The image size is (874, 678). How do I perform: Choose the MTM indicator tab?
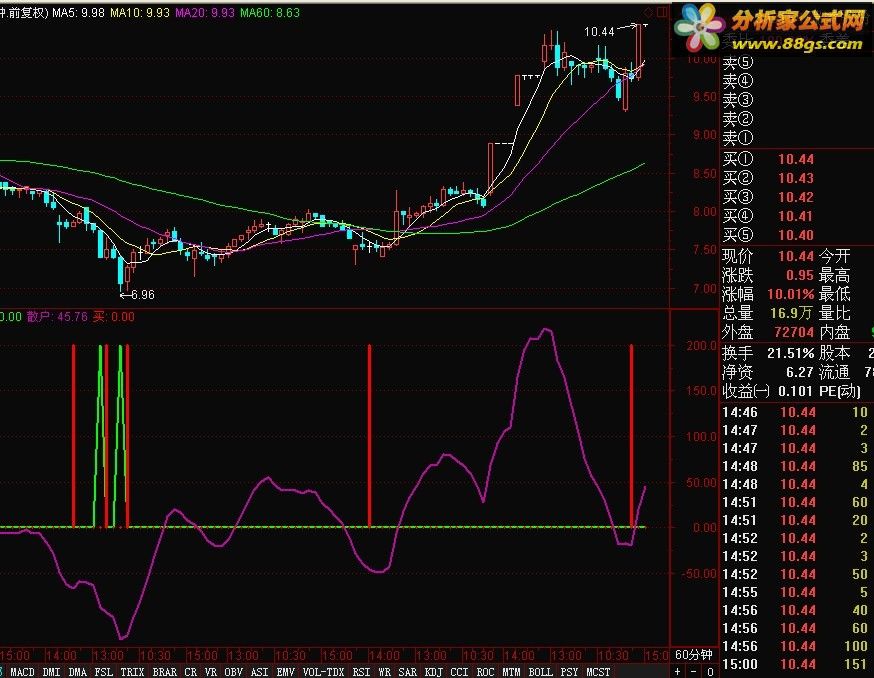pos(511,672)
